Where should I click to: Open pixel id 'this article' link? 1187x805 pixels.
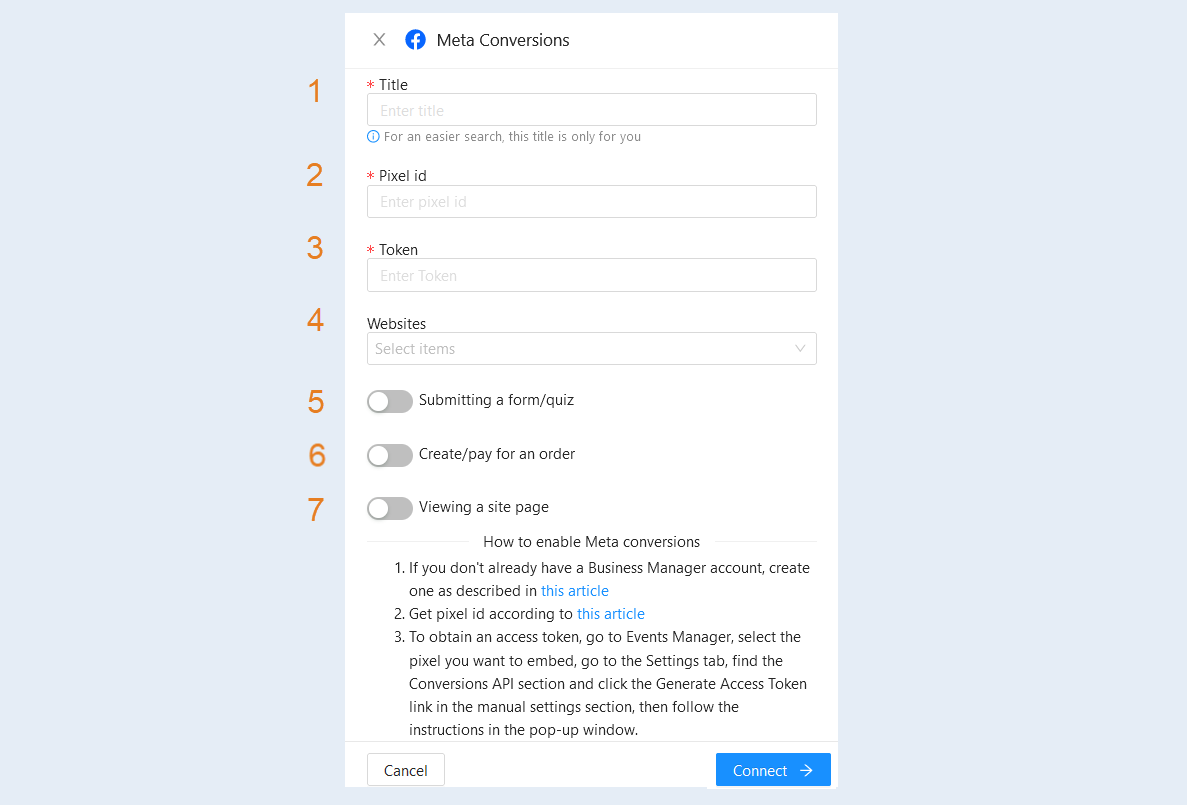(x=611, y=614)
